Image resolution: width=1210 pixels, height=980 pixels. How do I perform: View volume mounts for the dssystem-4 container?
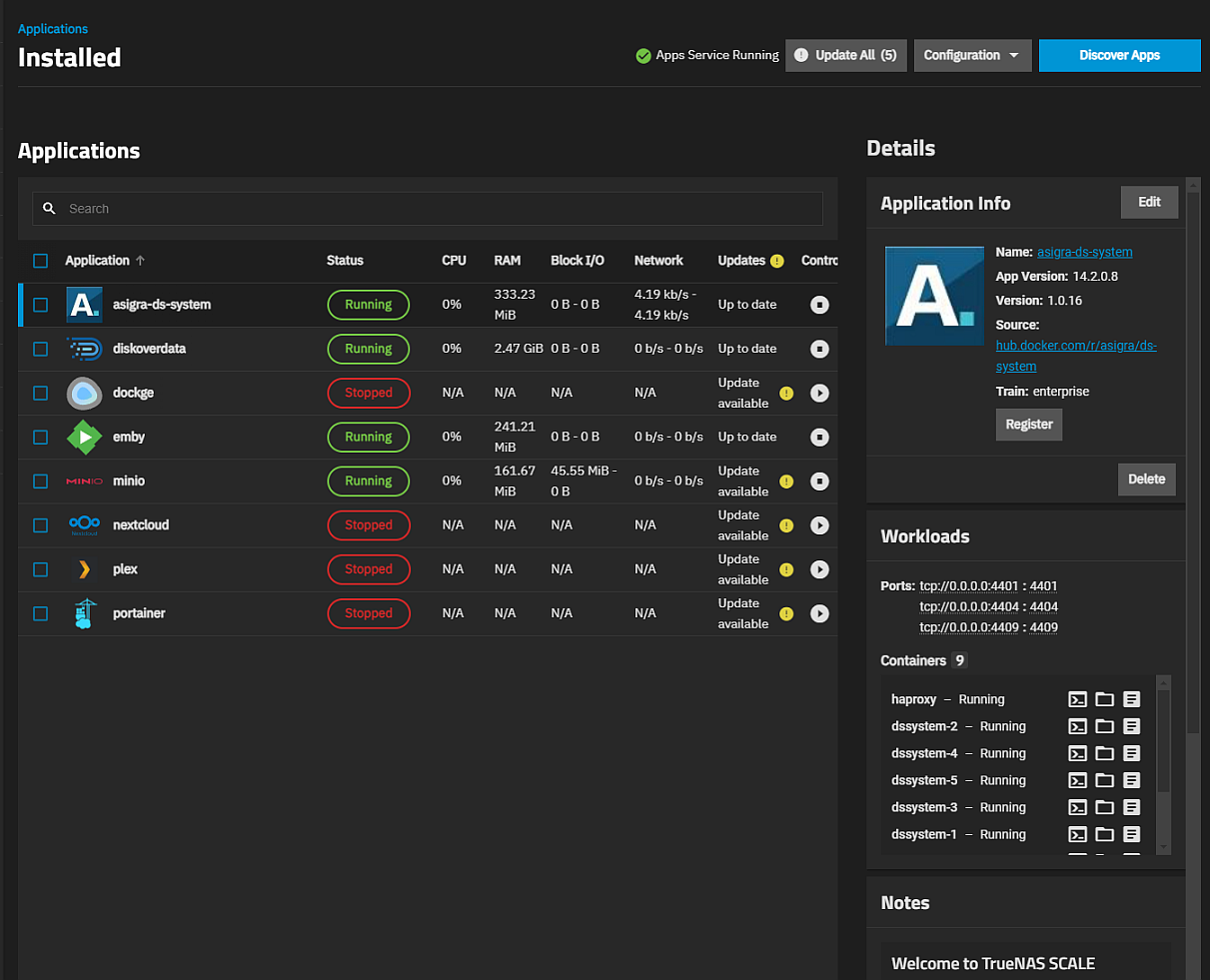pos(1104,753)
